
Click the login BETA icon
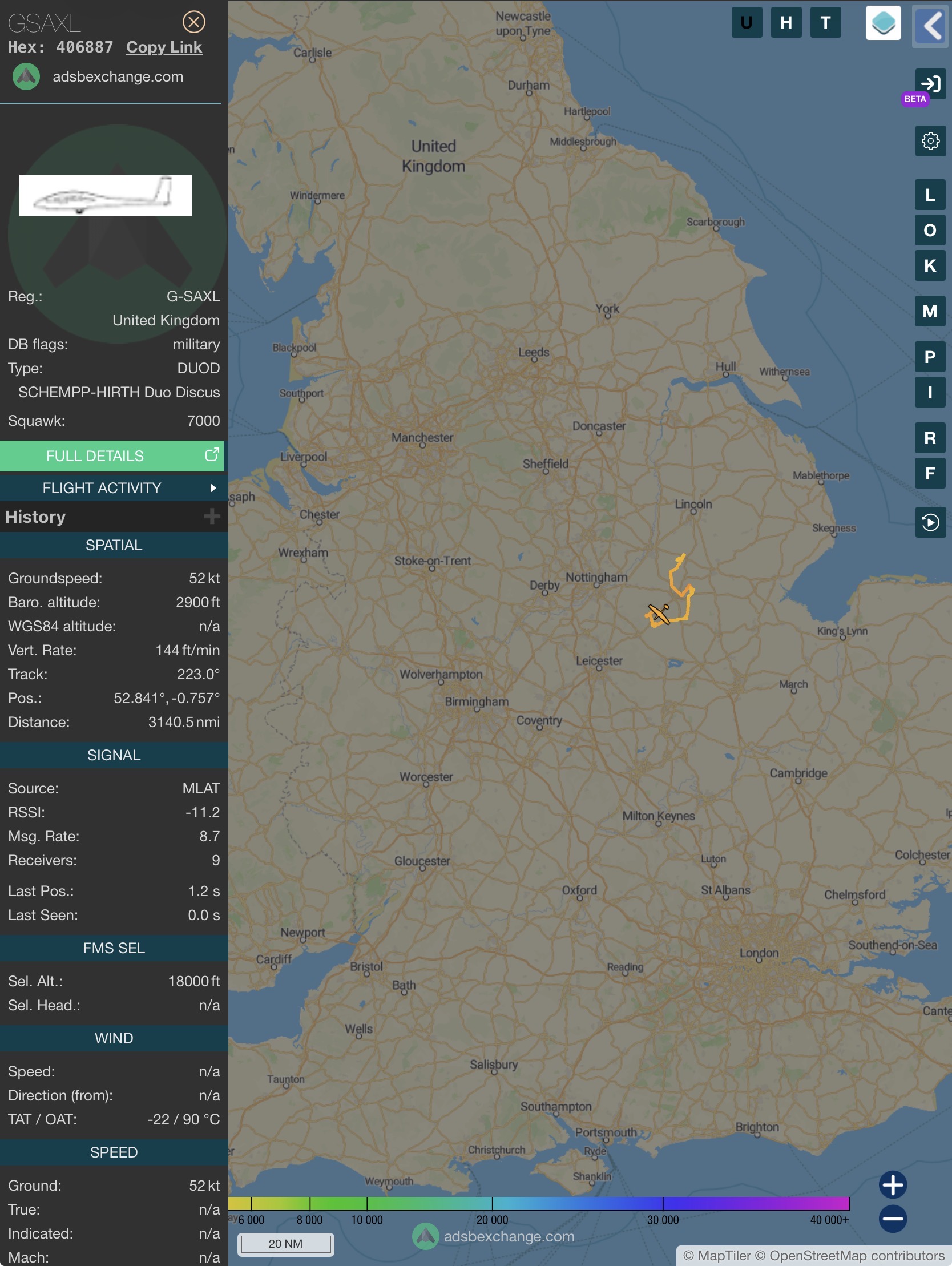(x=930, y=84)
